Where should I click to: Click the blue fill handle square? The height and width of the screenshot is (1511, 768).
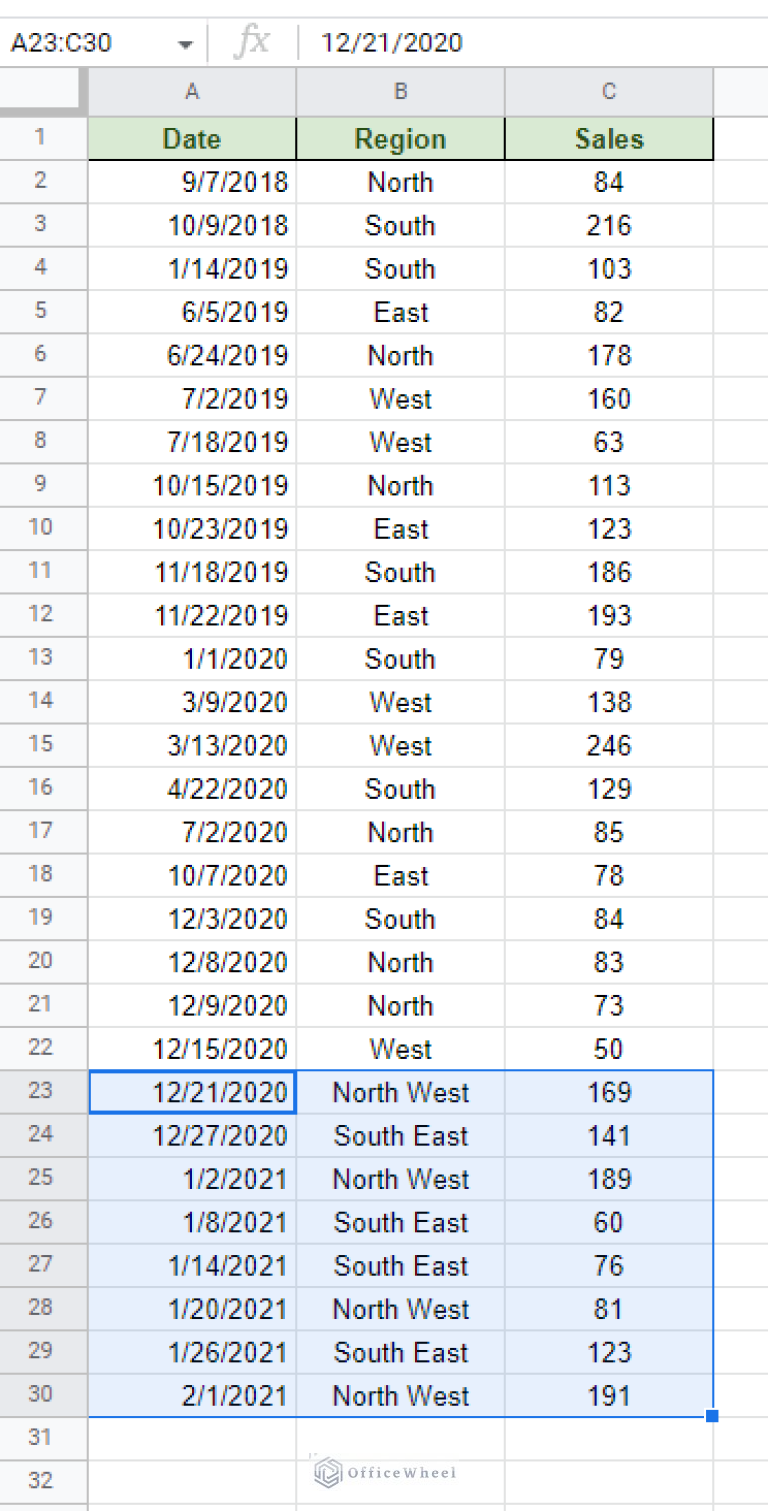click(712, 1416)
